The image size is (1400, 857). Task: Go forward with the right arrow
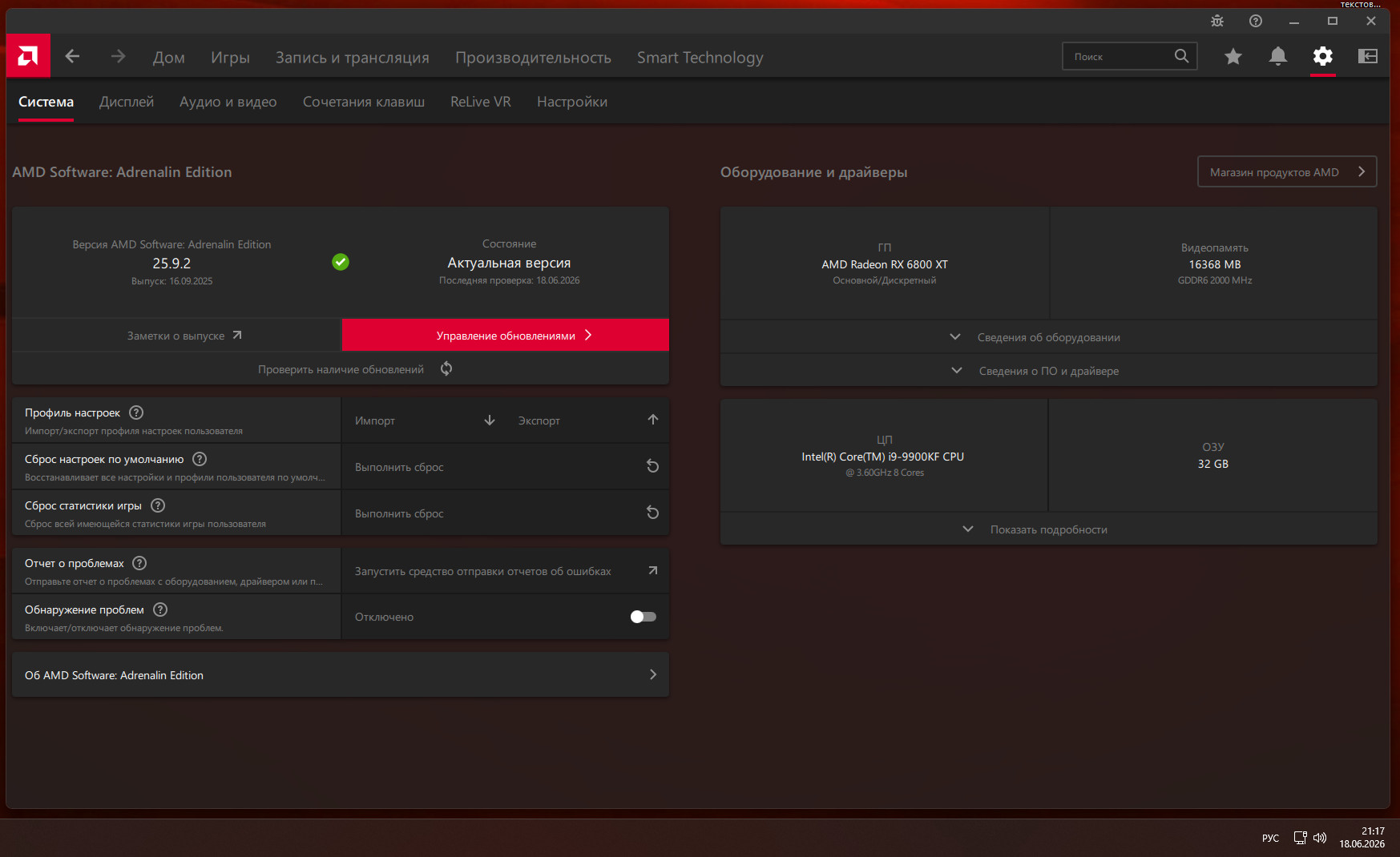click(x=118, y=56)
